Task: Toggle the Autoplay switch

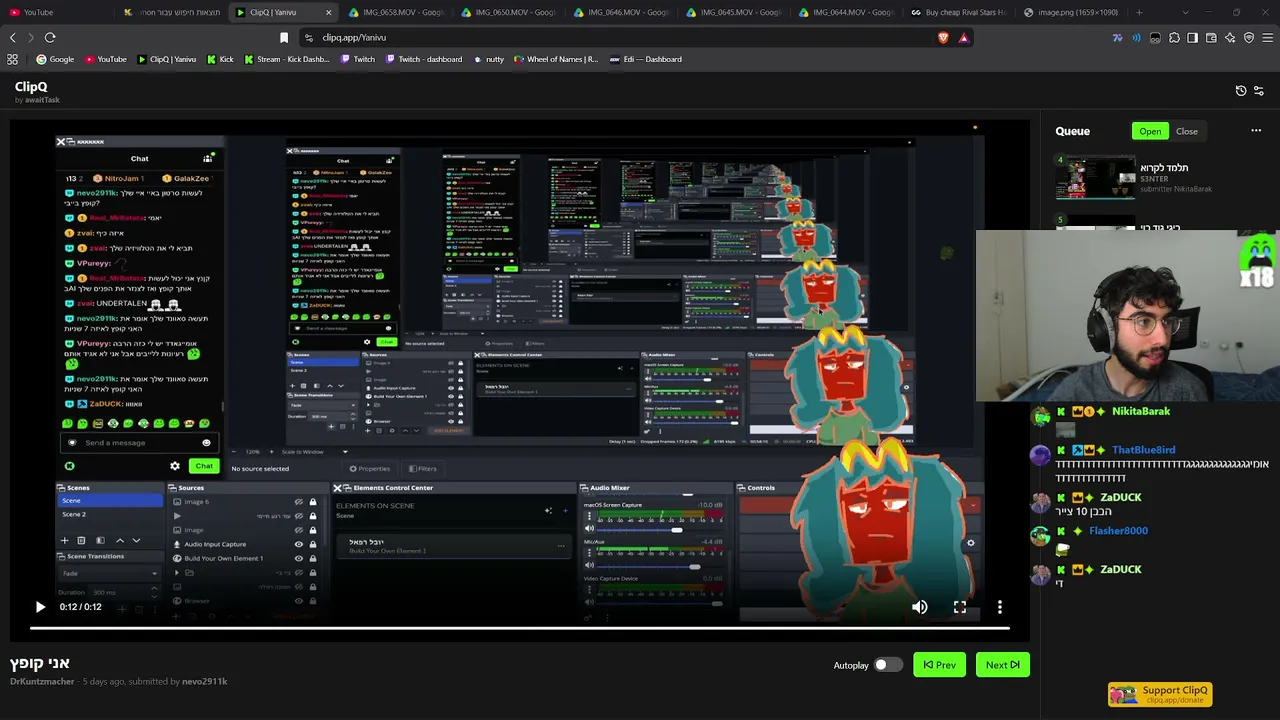Action: tap(888, 665)
